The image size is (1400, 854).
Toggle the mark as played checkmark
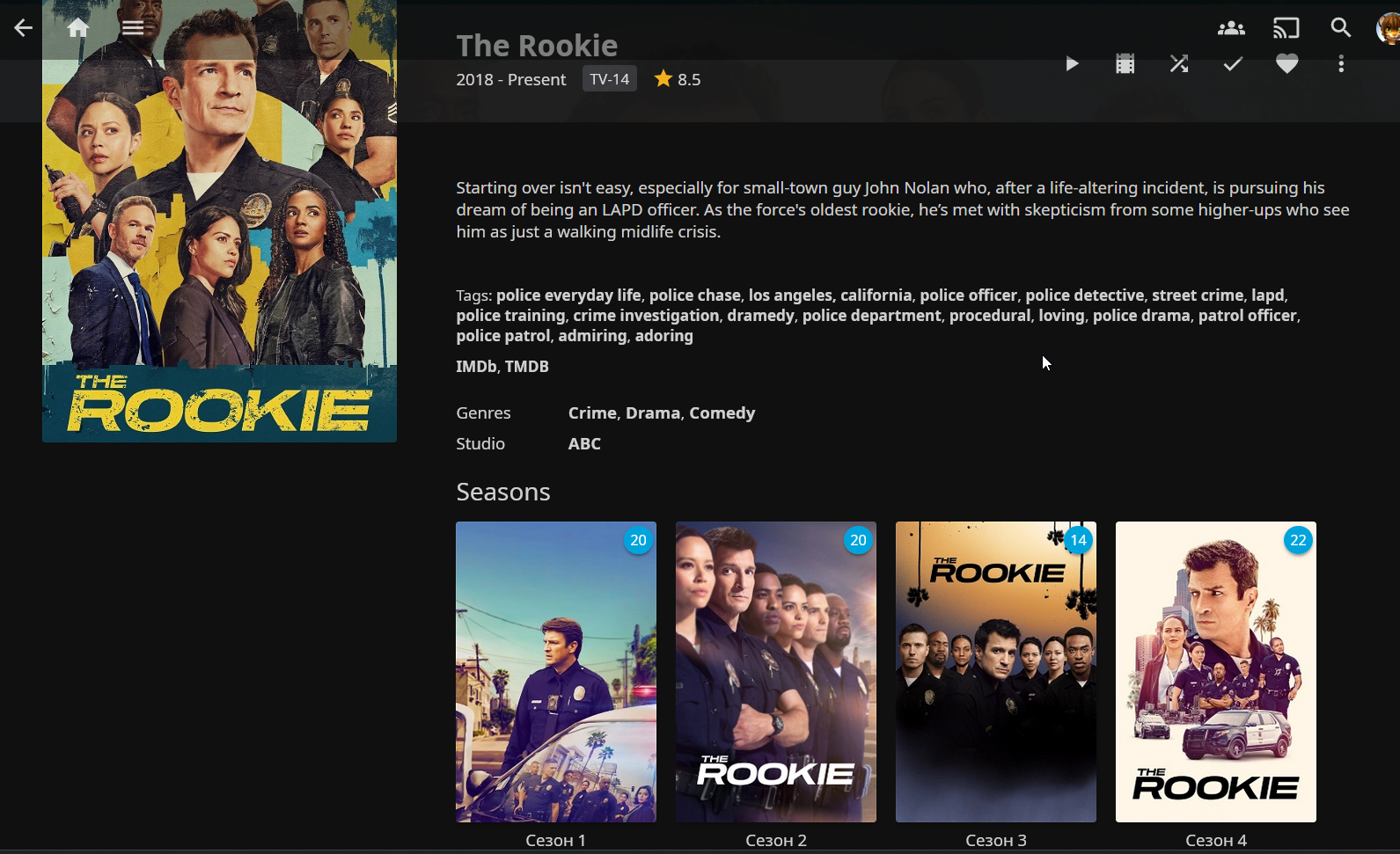click(1233, 63)
